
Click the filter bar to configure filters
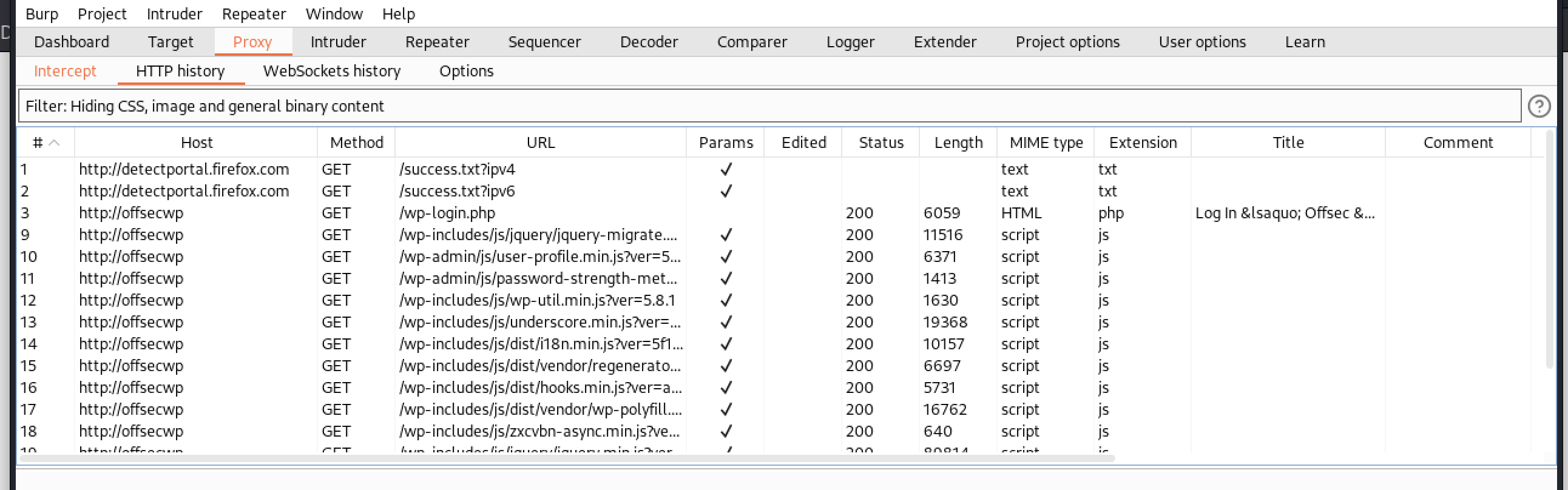click(x=767, y=106)
